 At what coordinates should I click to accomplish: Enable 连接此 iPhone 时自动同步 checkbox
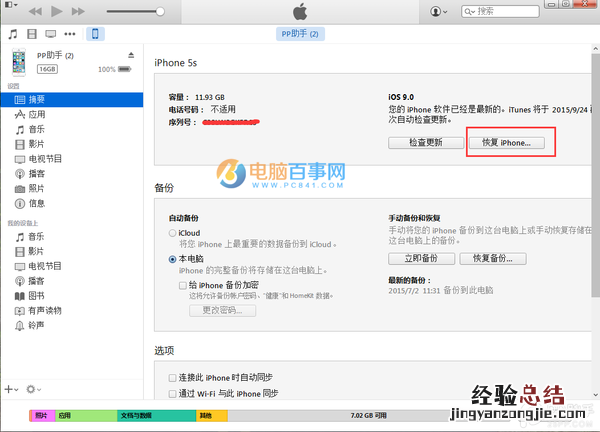point(173,378)
